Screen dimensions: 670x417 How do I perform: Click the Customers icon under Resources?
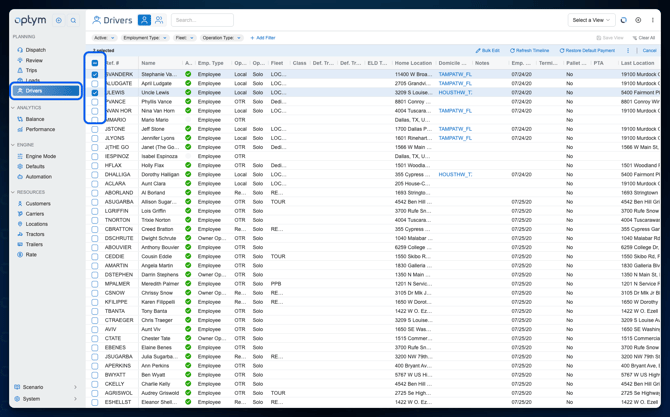[20, 204]
